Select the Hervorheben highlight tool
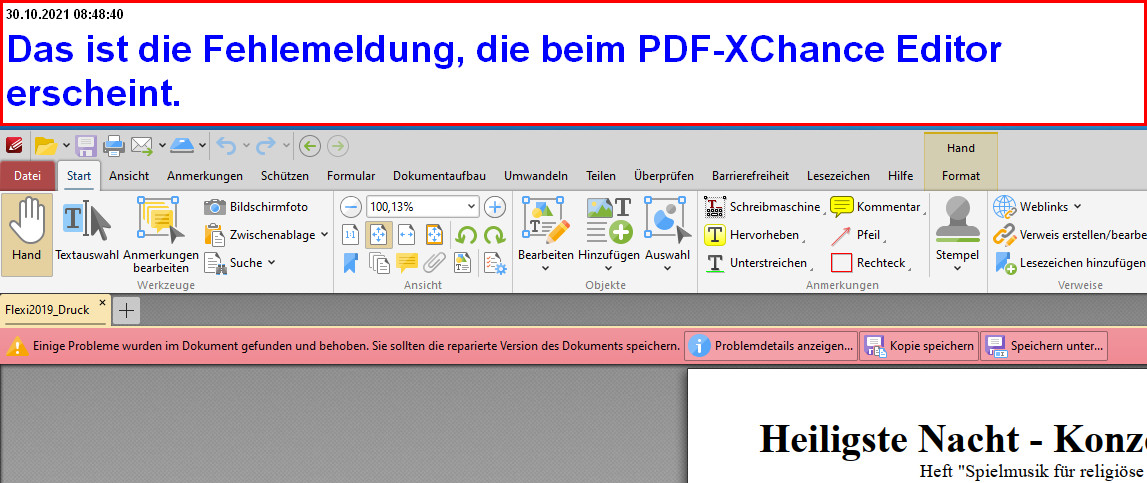Screen dimensions: 1147x483 [753, 235]
